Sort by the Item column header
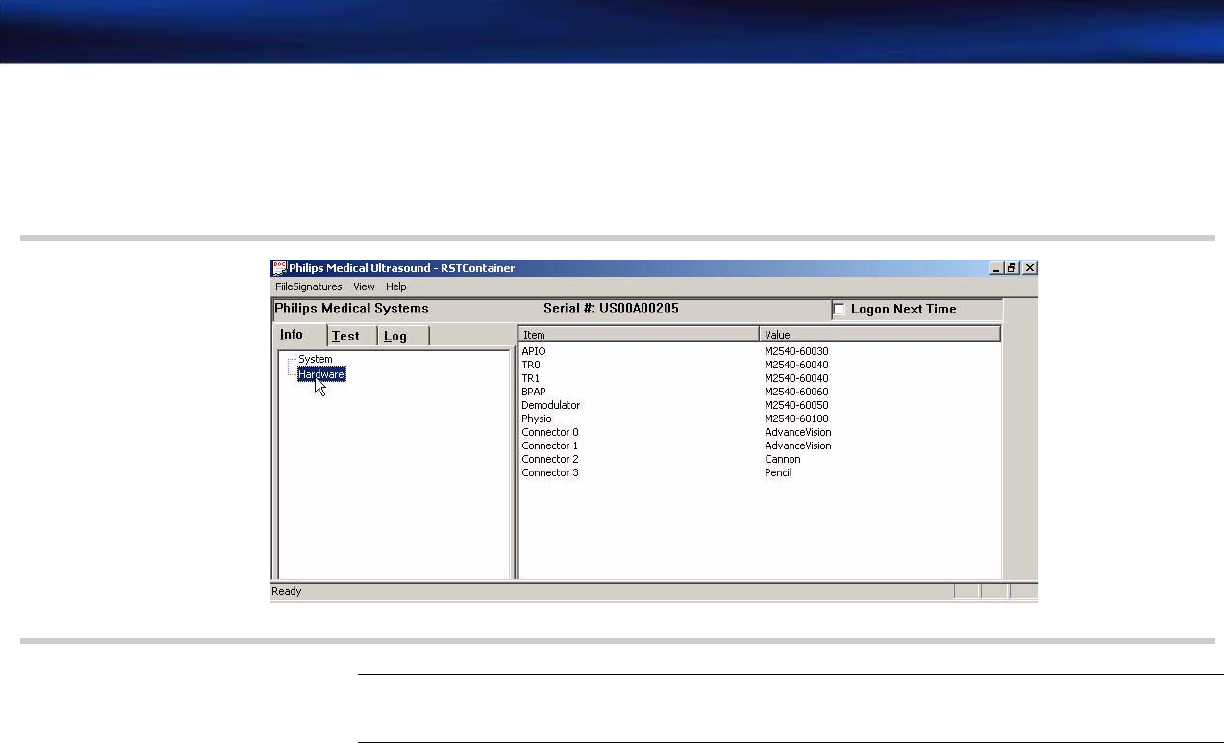The height and width of the screenshot is (749, 1224). tap(639, 334)
